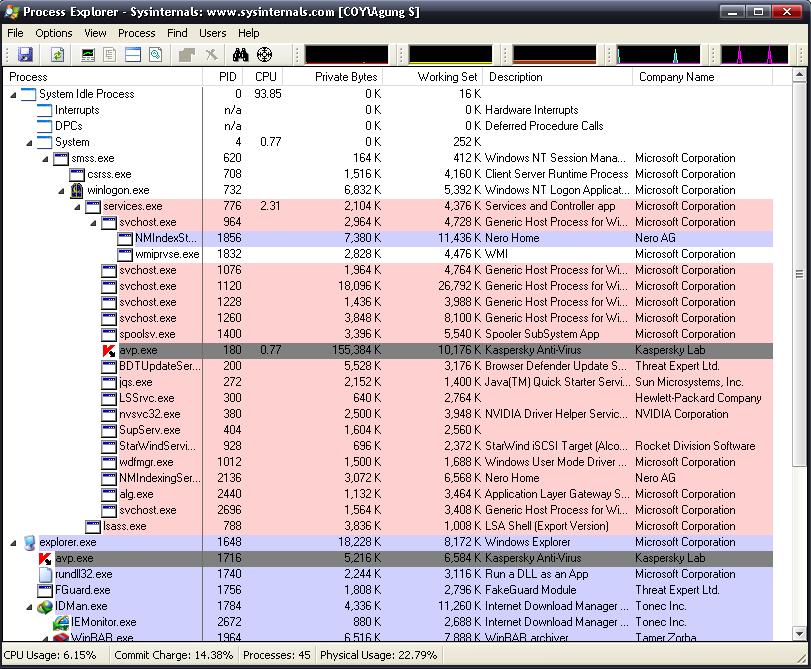The width and height of the screenshot is (811, 669).
Task: Click the first CPU usage mini graph
Action: click(347, 54)
